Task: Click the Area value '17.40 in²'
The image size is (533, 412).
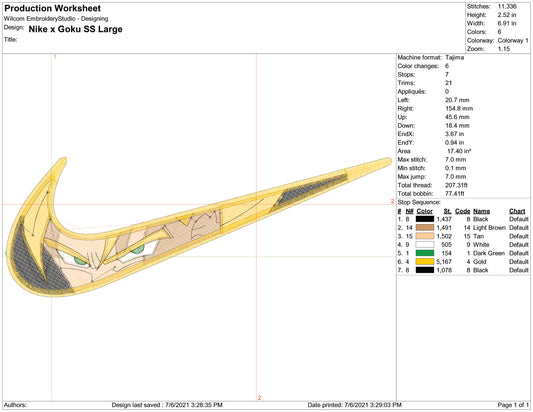Action: point(459,151)
